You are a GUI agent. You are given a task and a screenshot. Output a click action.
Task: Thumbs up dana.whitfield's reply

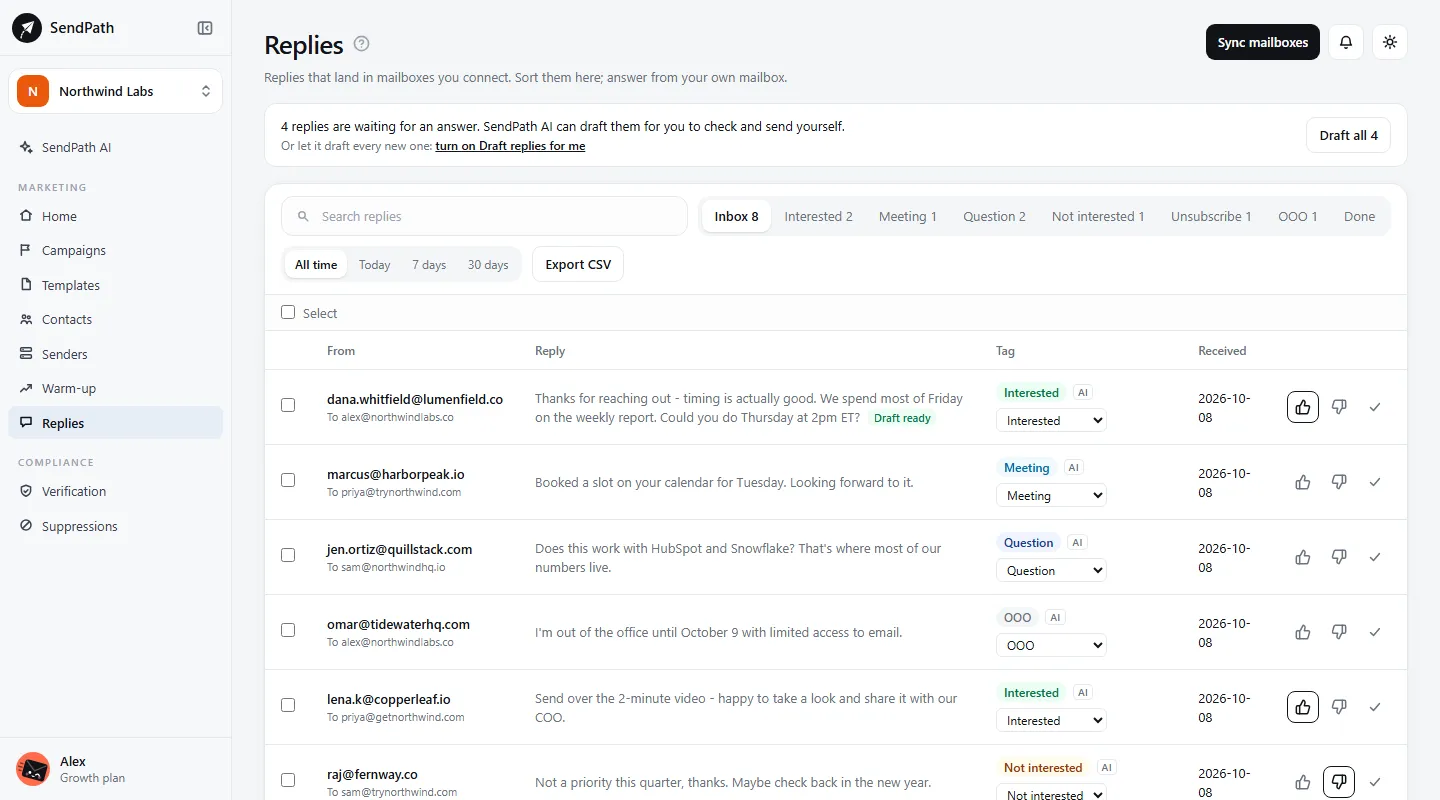pyautogui.click(x=1303, y=407)
